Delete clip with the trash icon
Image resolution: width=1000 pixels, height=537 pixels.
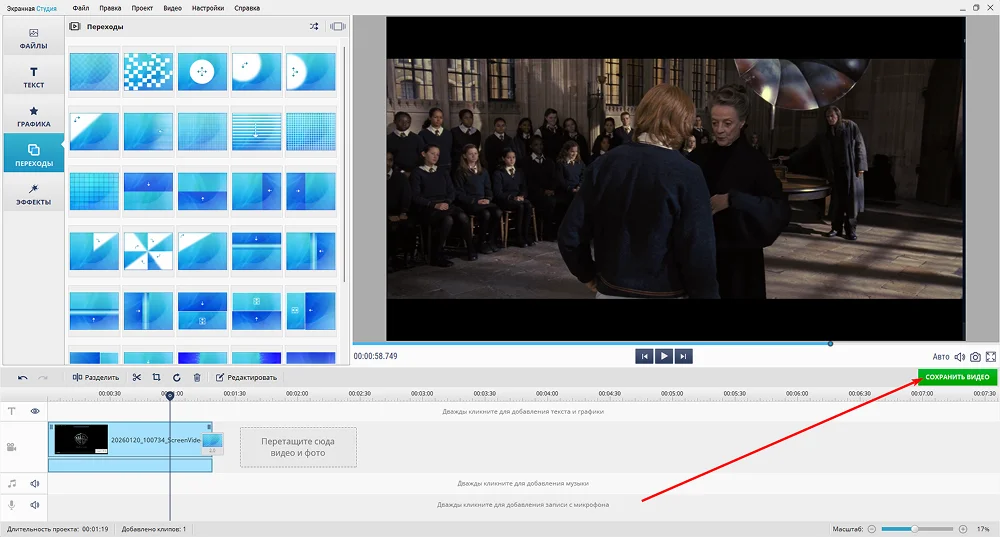(x=197, y=378)
